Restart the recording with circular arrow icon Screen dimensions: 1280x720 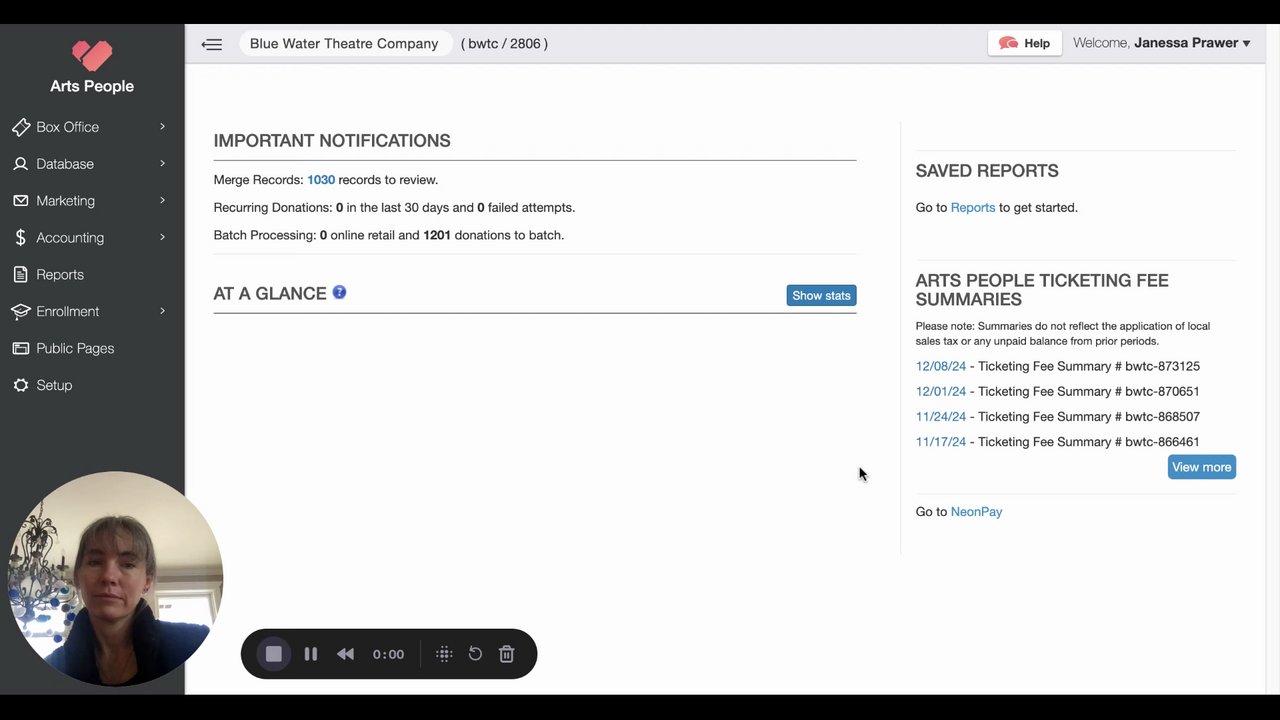(x=475, y=654)
